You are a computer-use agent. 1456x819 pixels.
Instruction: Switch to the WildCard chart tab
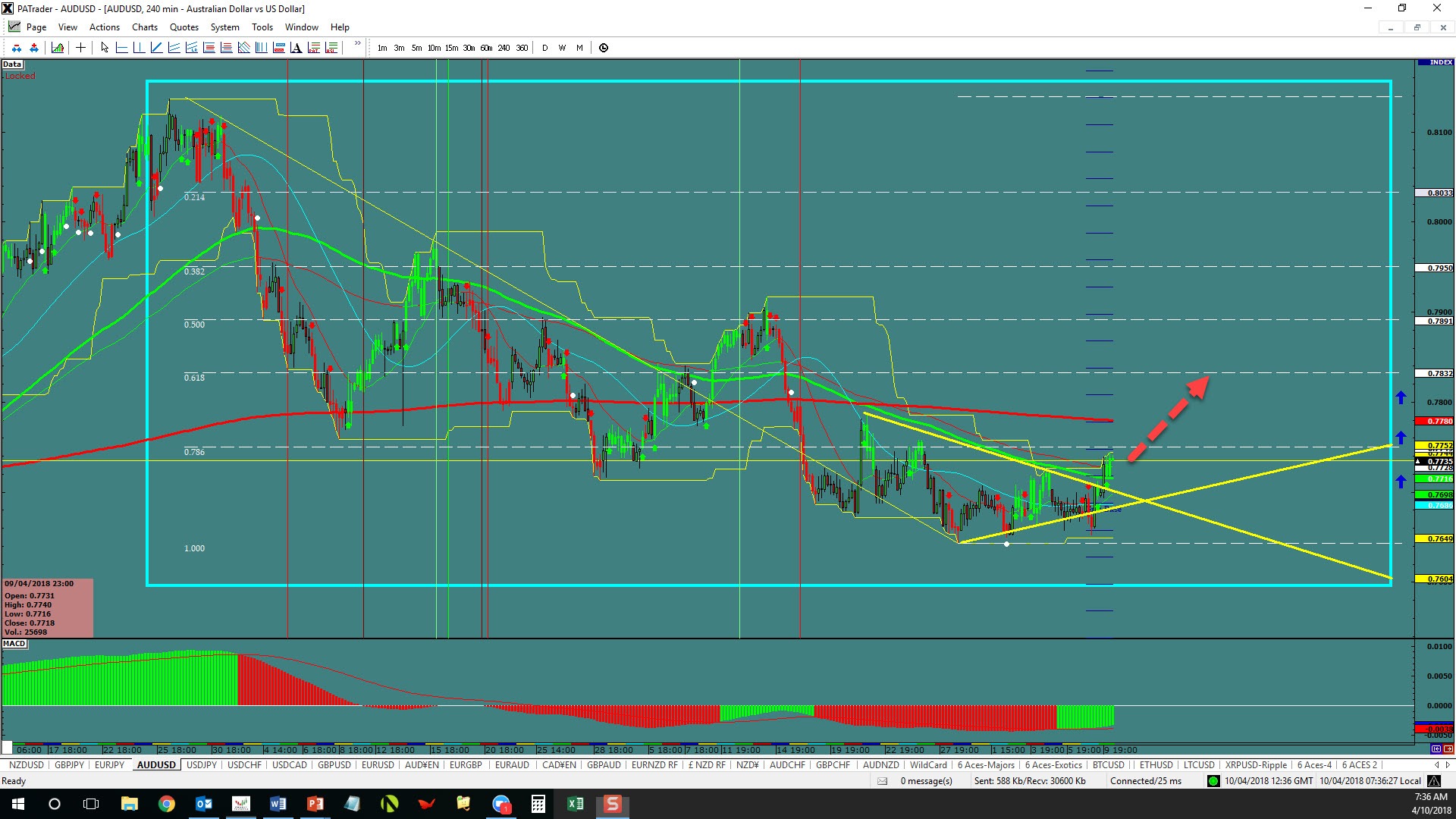click(928, 765)
